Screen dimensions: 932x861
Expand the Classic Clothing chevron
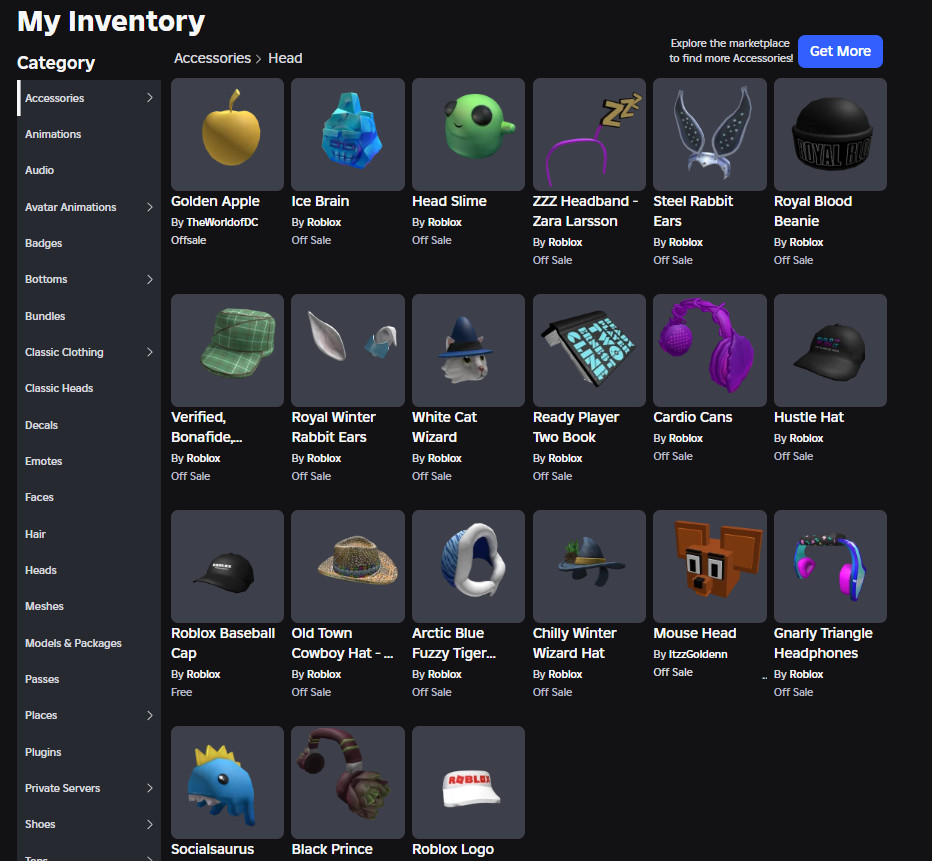(150, 352)
